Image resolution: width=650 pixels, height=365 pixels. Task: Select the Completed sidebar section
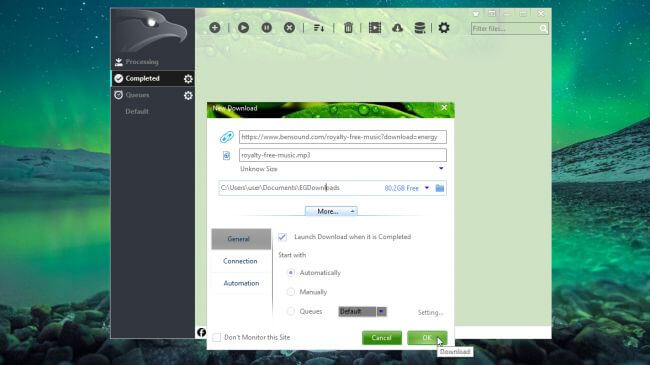[x=153, y=78]
